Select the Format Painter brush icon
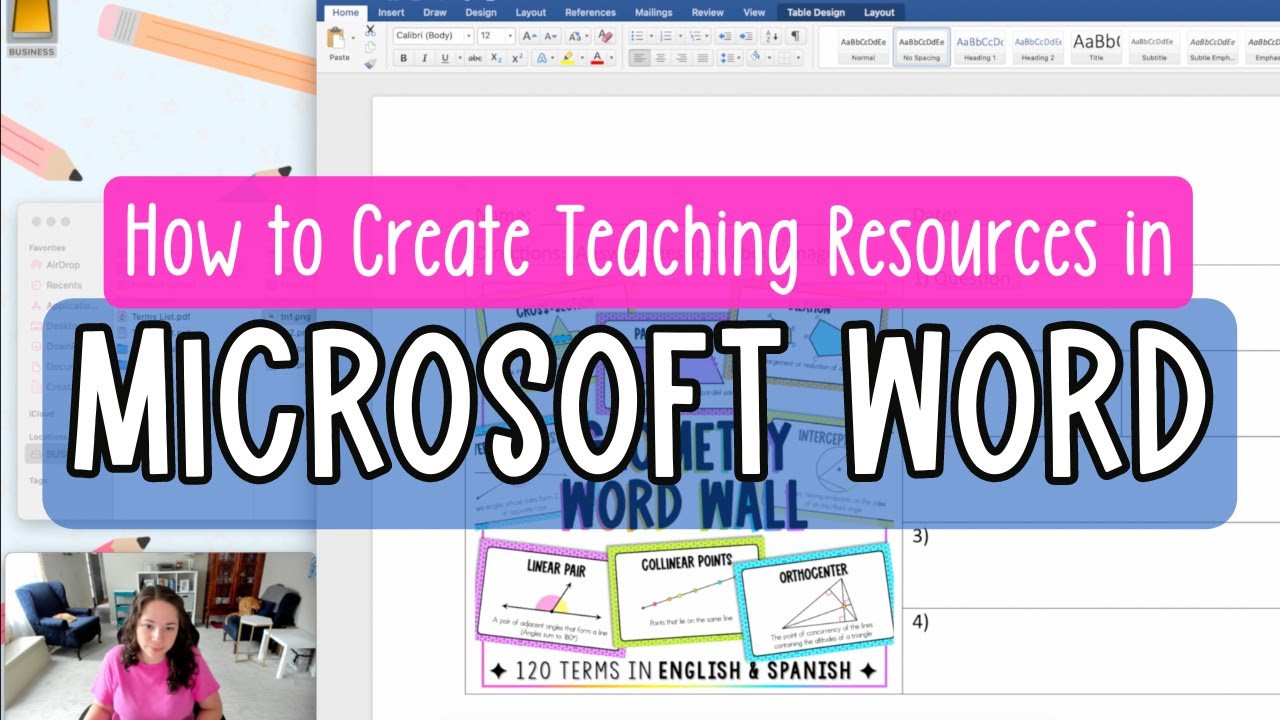1280x720 pixels. pyautogui.click(x=370, y=63)
